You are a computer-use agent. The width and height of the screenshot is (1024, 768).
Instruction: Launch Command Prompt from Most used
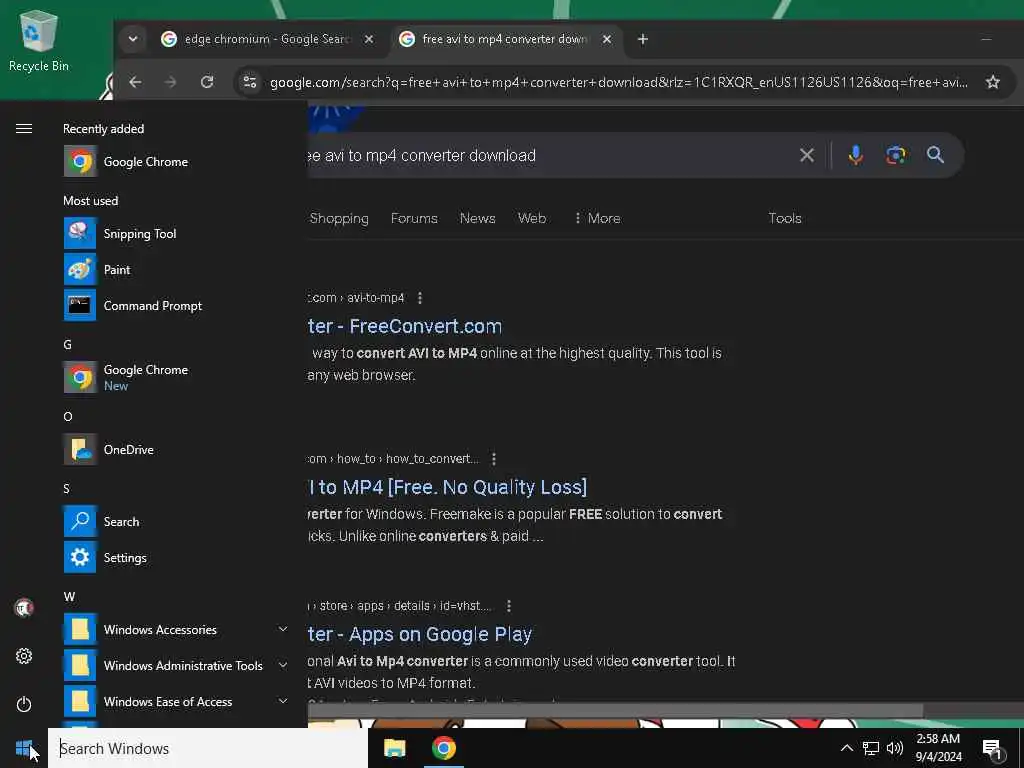pyautogui.click(x=176, y=306)
